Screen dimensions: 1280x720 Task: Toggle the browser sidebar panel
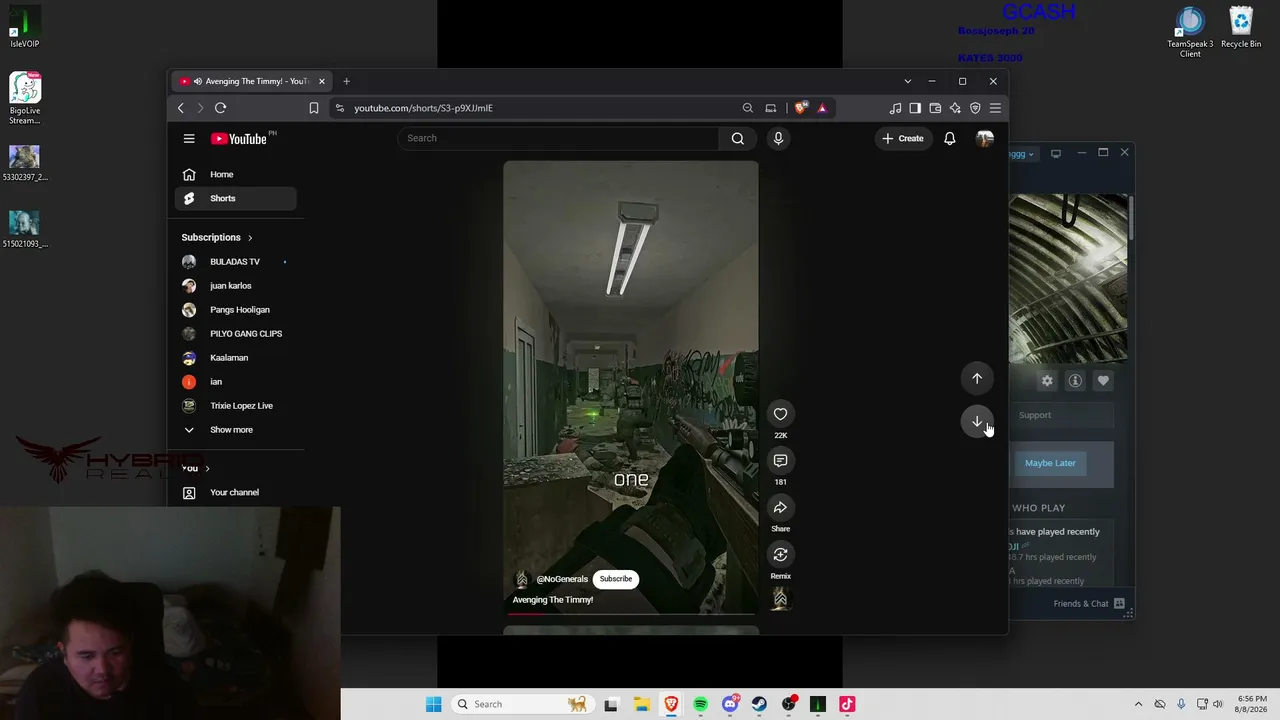pos(915,108)
